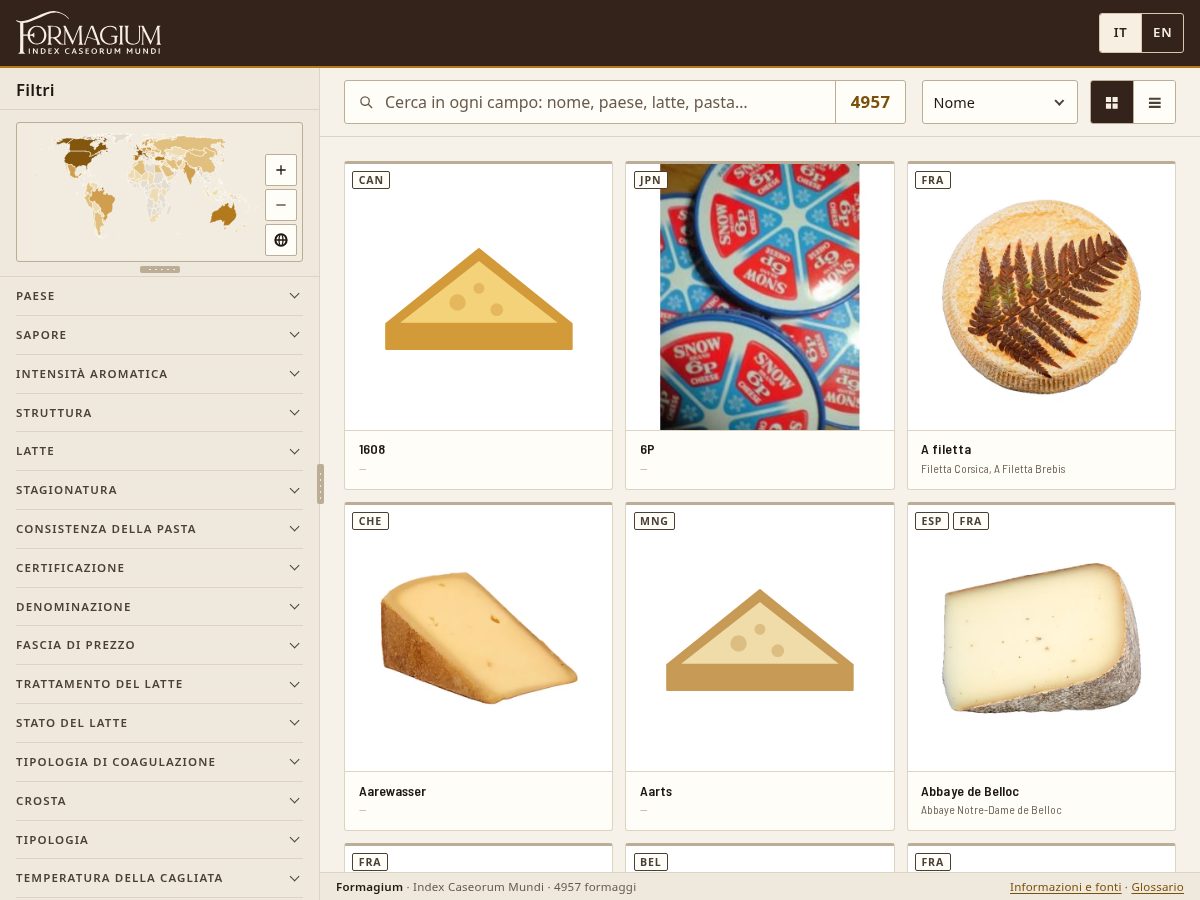This screenshot has height=900, width=1200.
Task: Expand the Fascia di Prezzo filter
Action: pyautogui.click(x=159, y=645)
